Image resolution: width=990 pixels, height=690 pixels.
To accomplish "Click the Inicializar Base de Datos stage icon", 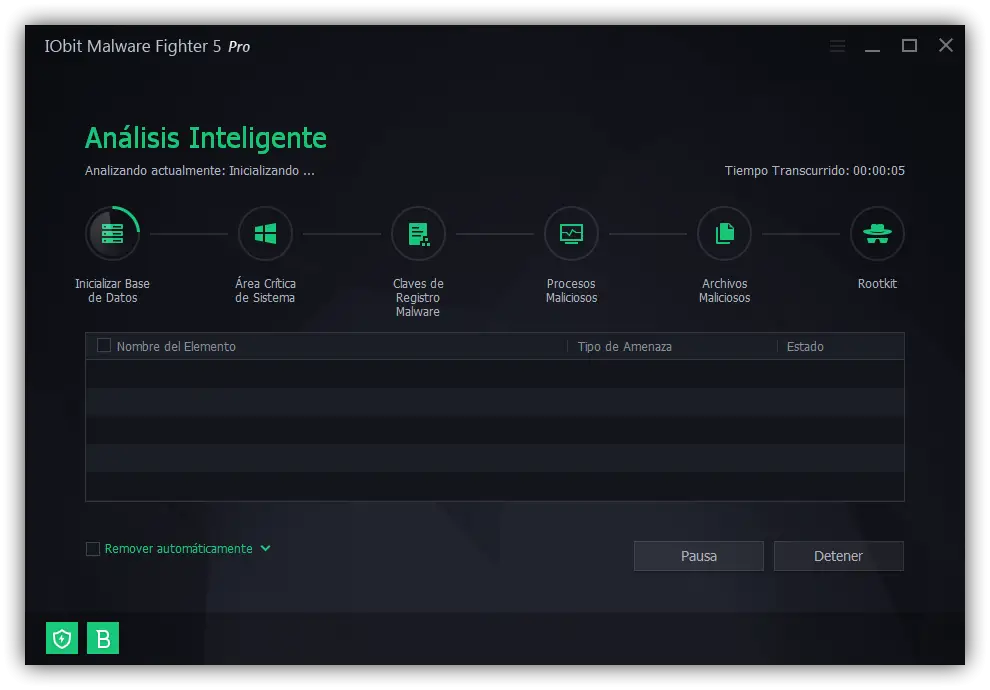I will [112, 234].
